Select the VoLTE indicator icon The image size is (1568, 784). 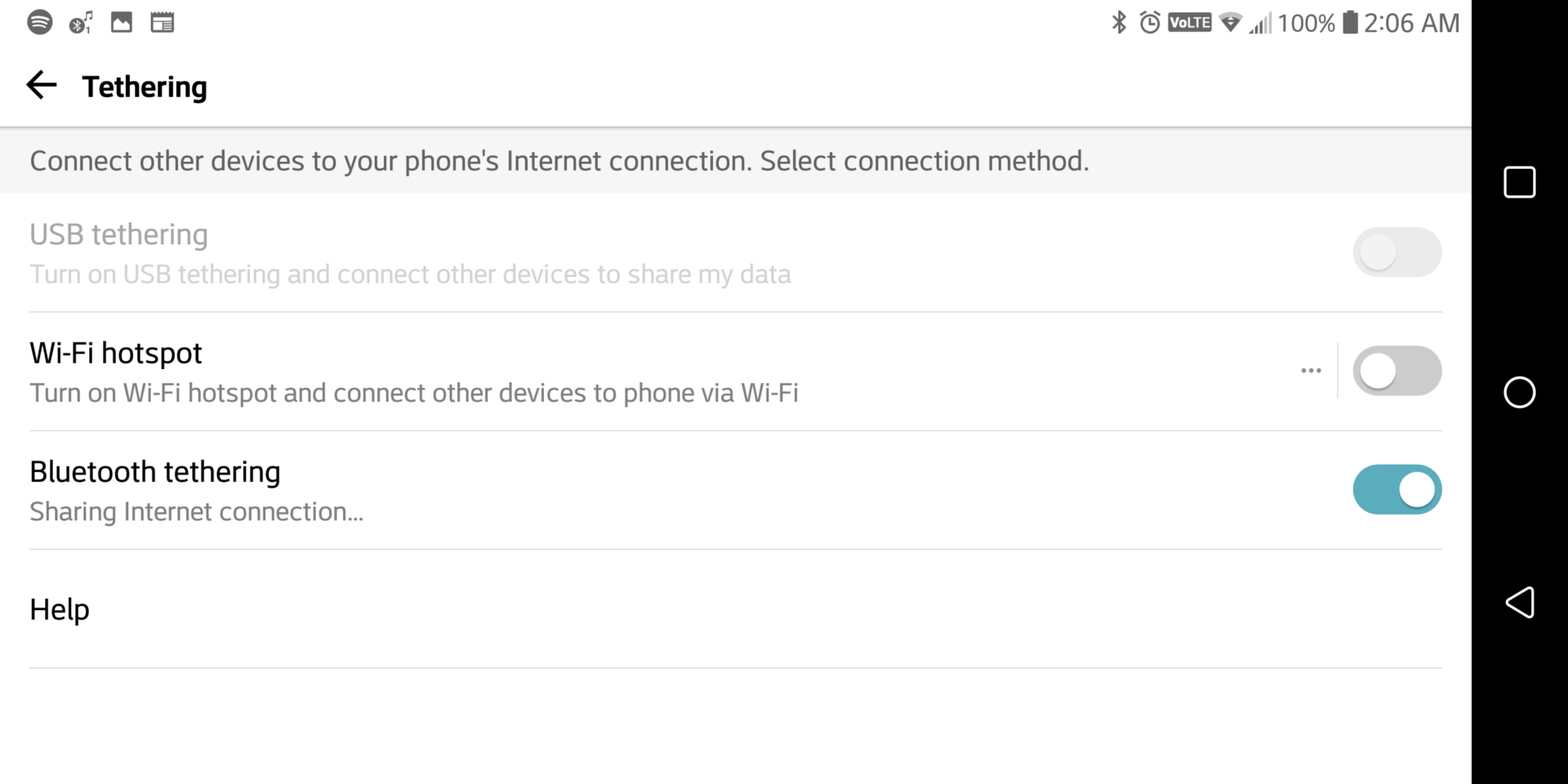click(x=1189, y=22)
